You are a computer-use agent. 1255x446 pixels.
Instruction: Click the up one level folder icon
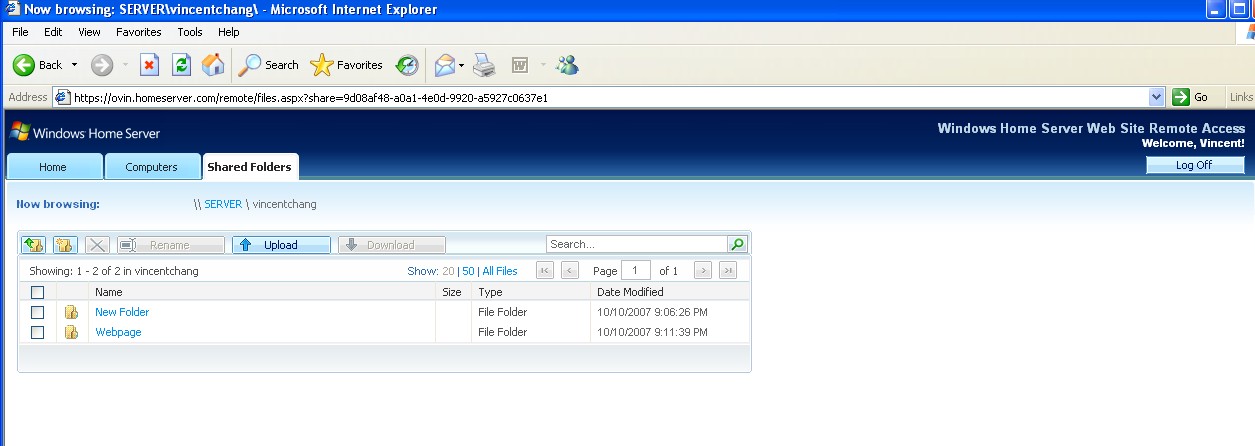click(x=33, y=245)
